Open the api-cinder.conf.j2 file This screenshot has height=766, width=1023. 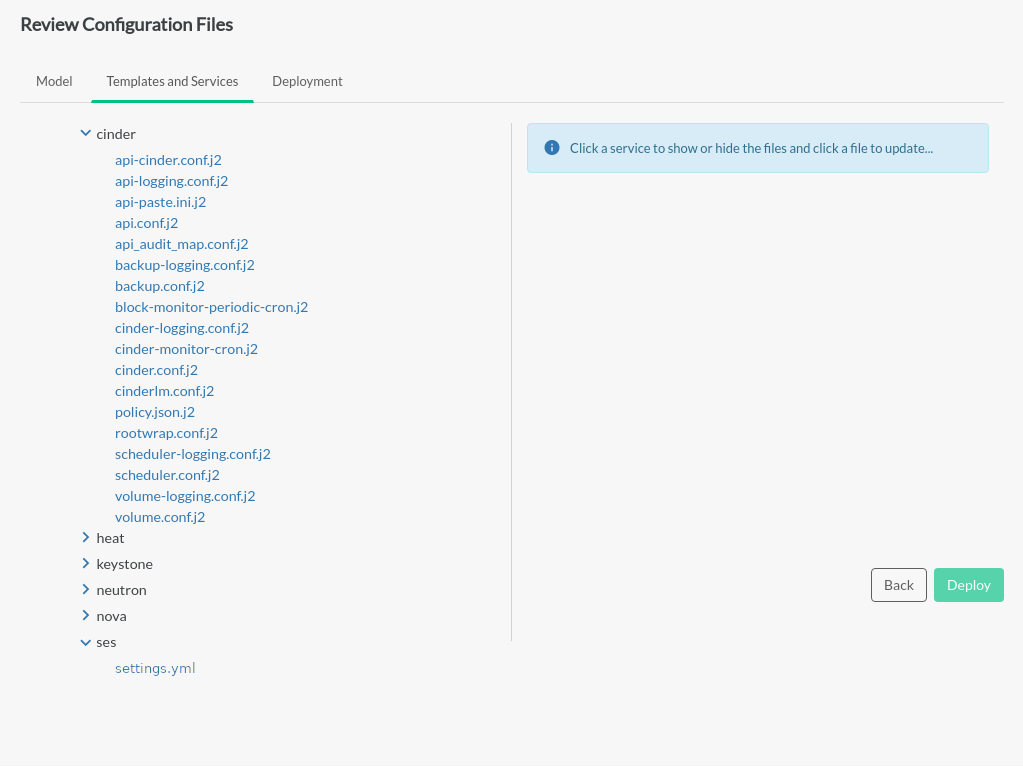pyautogui.click(x=168, y=160)
